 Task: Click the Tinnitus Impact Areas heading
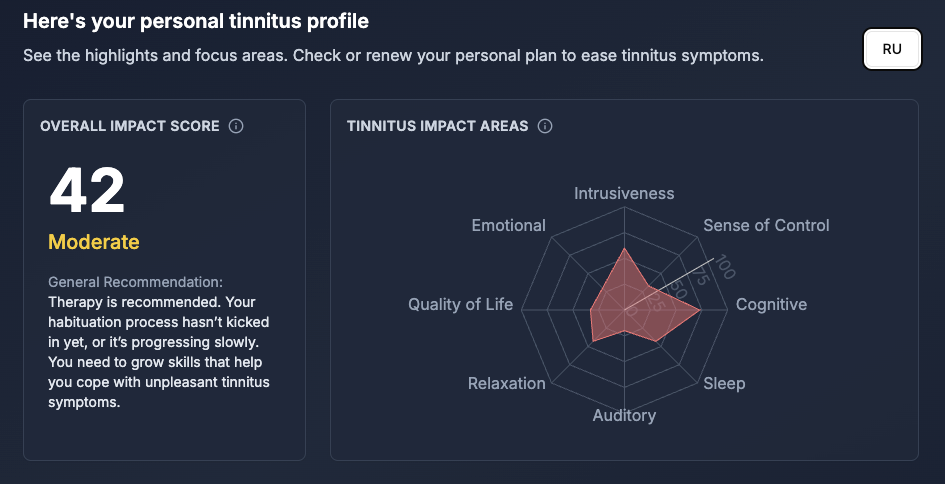point(437,126)
